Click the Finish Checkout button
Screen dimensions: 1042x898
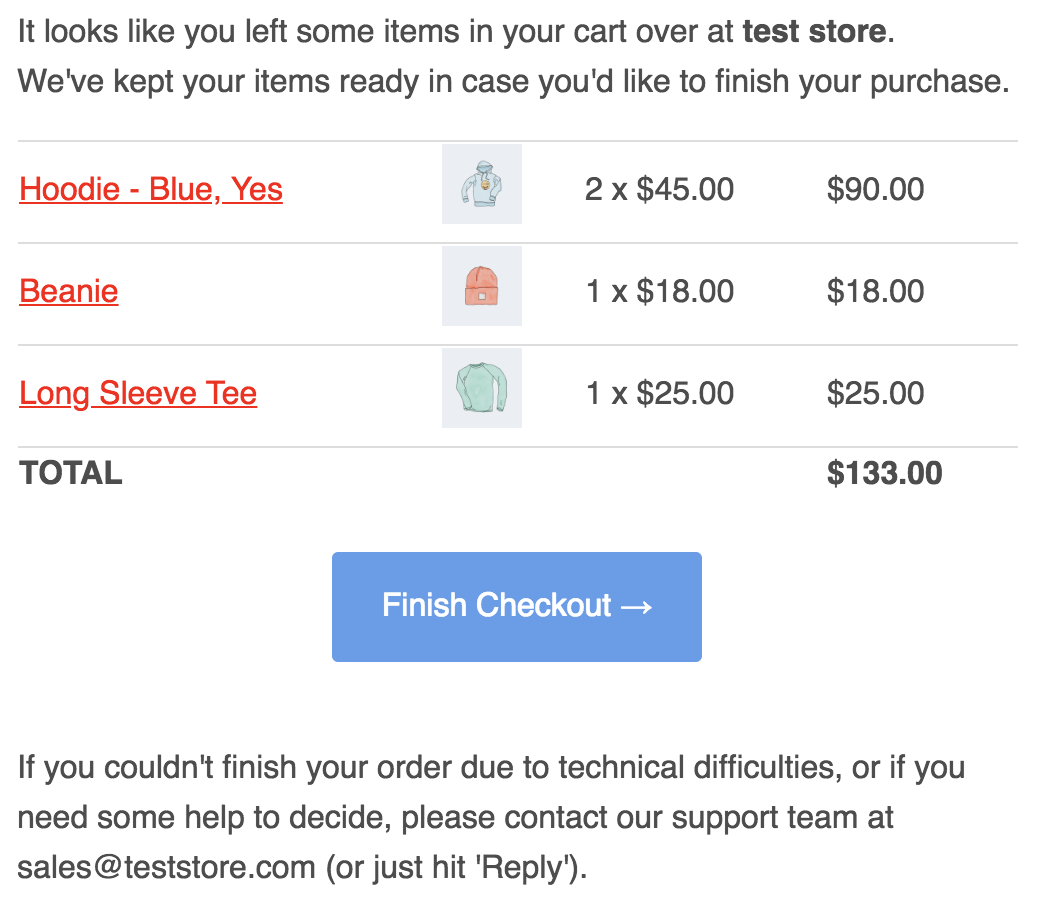[x=517, y=607]
